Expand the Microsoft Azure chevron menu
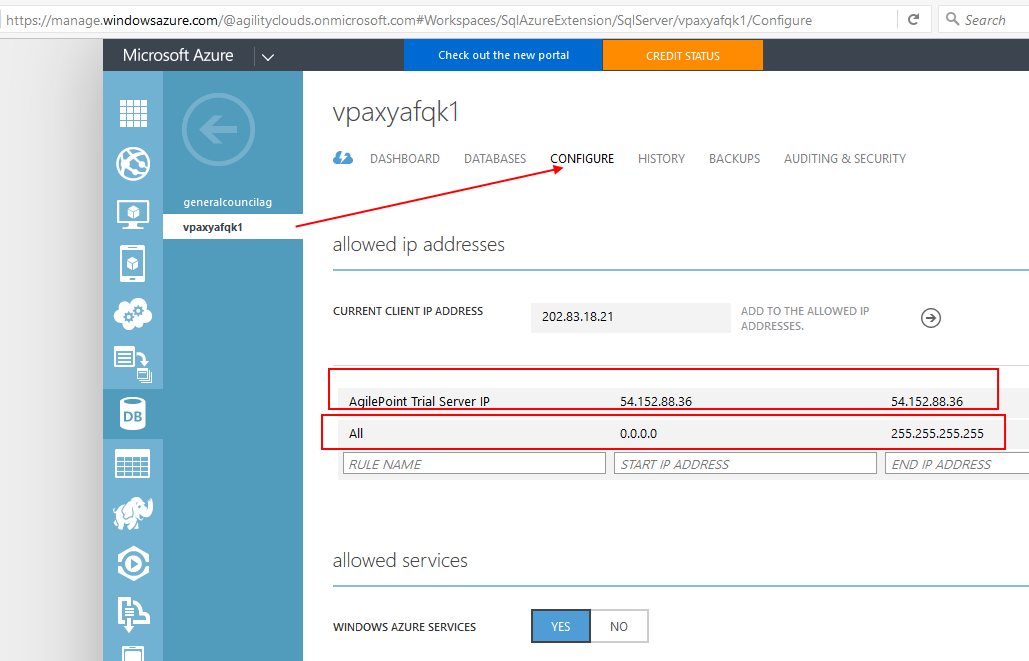 266,55
